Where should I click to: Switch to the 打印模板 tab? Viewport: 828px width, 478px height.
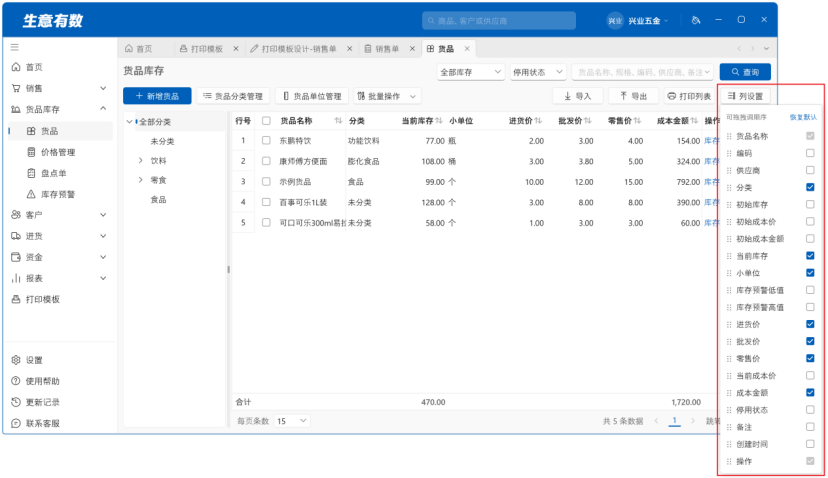(x=202, y=49)
